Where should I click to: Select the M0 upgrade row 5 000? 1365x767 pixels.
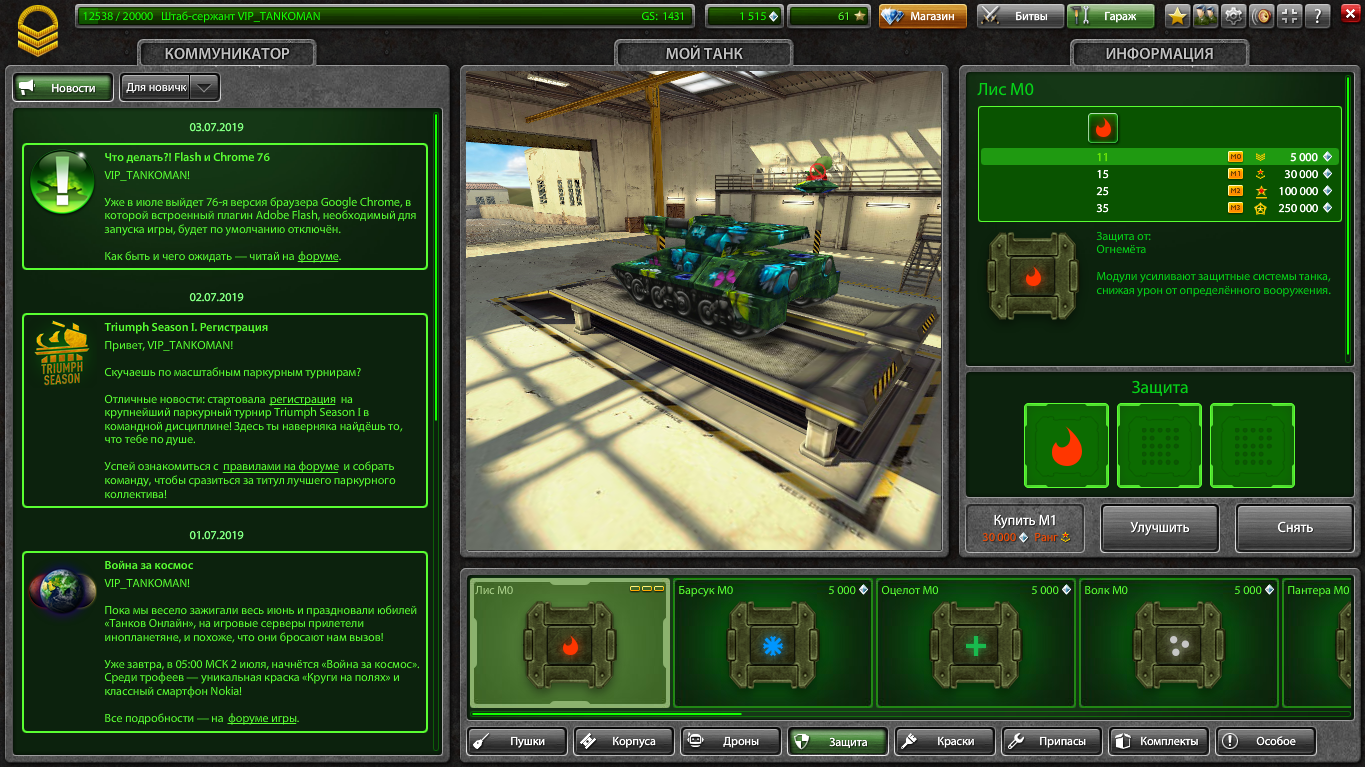pos(1160,157)
